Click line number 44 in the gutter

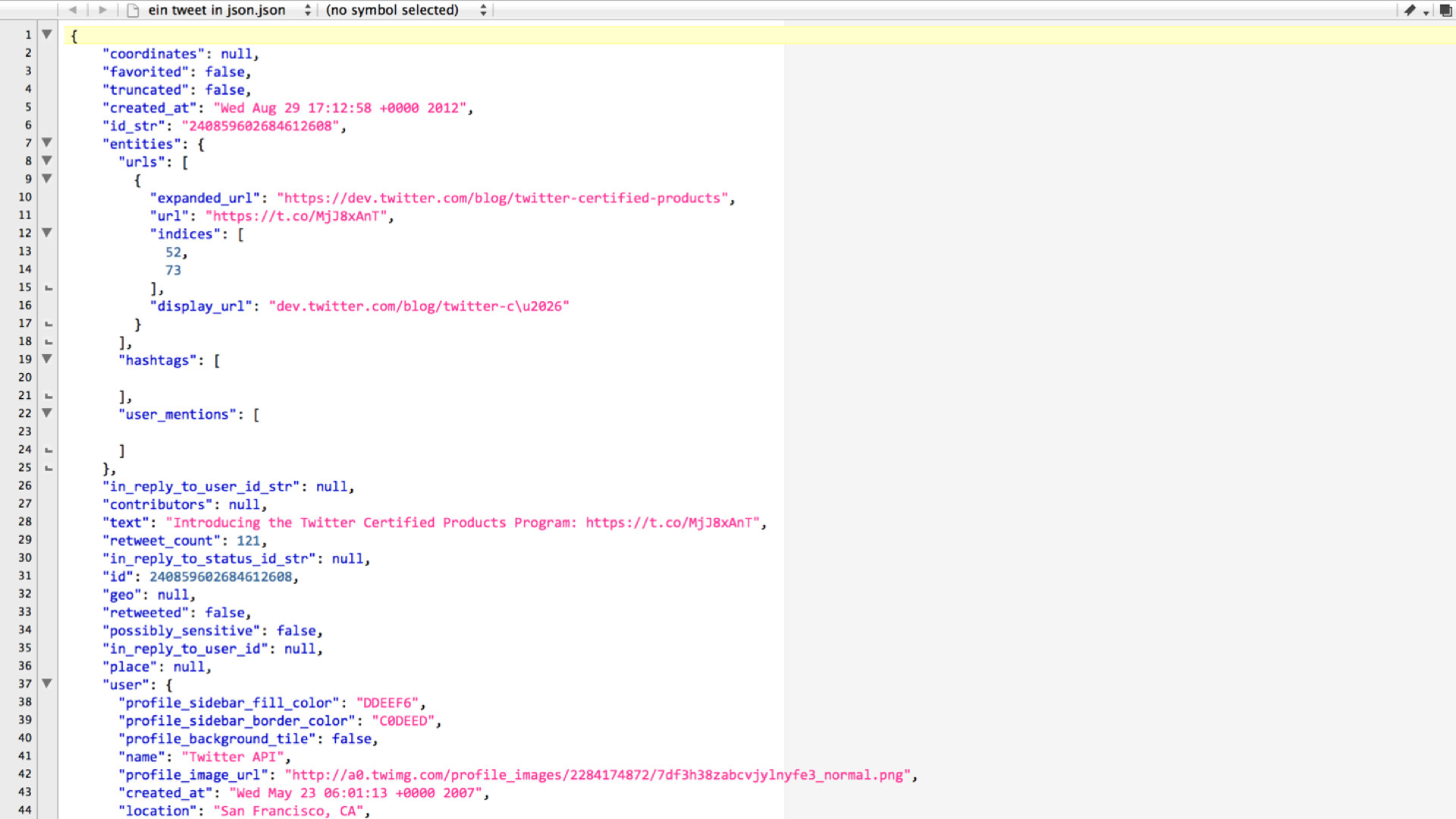(x=25, y=810)
